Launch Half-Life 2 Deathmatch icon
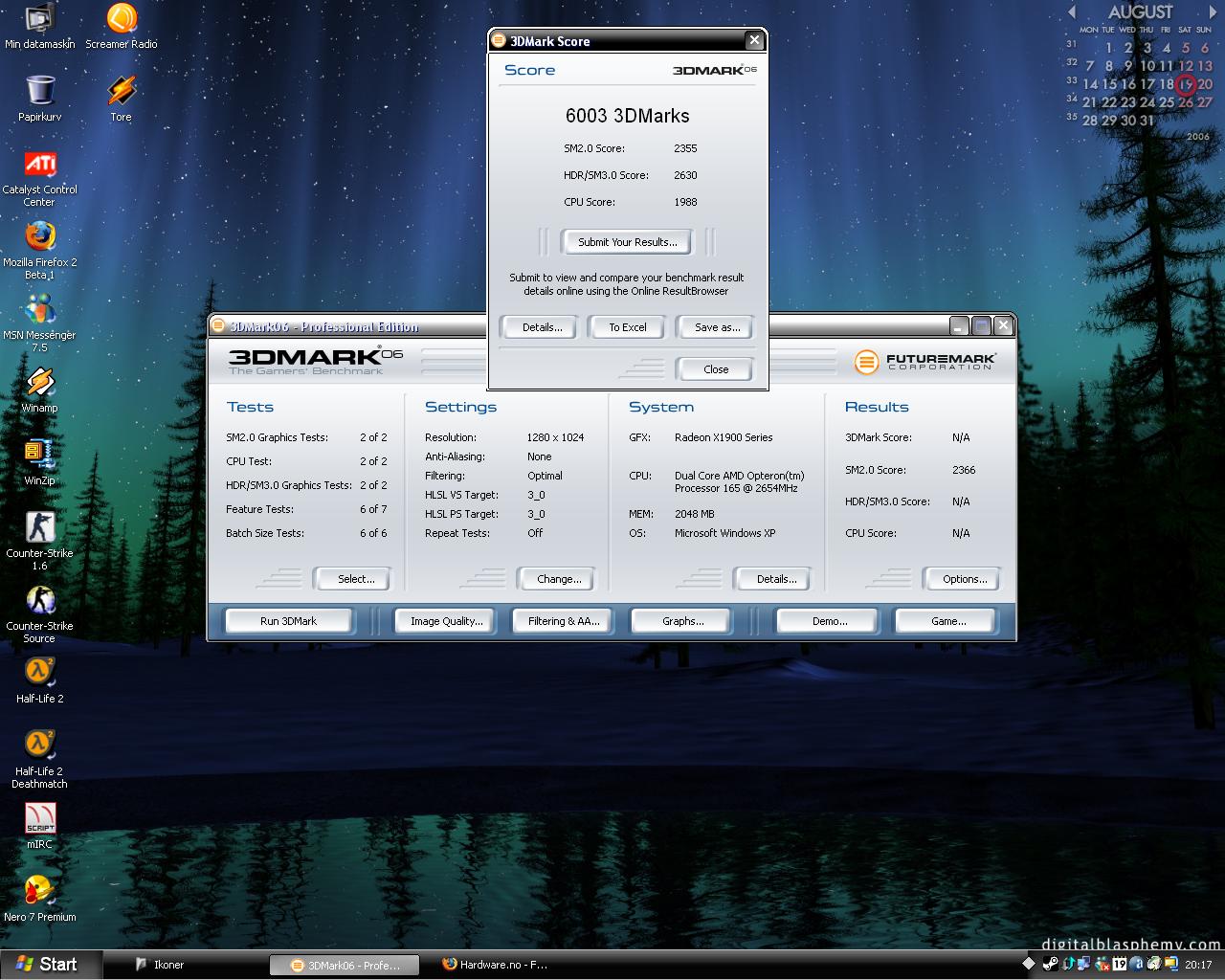Image resolution: width=1225 pixels, height=980 pixels. [x=39, y=760]
